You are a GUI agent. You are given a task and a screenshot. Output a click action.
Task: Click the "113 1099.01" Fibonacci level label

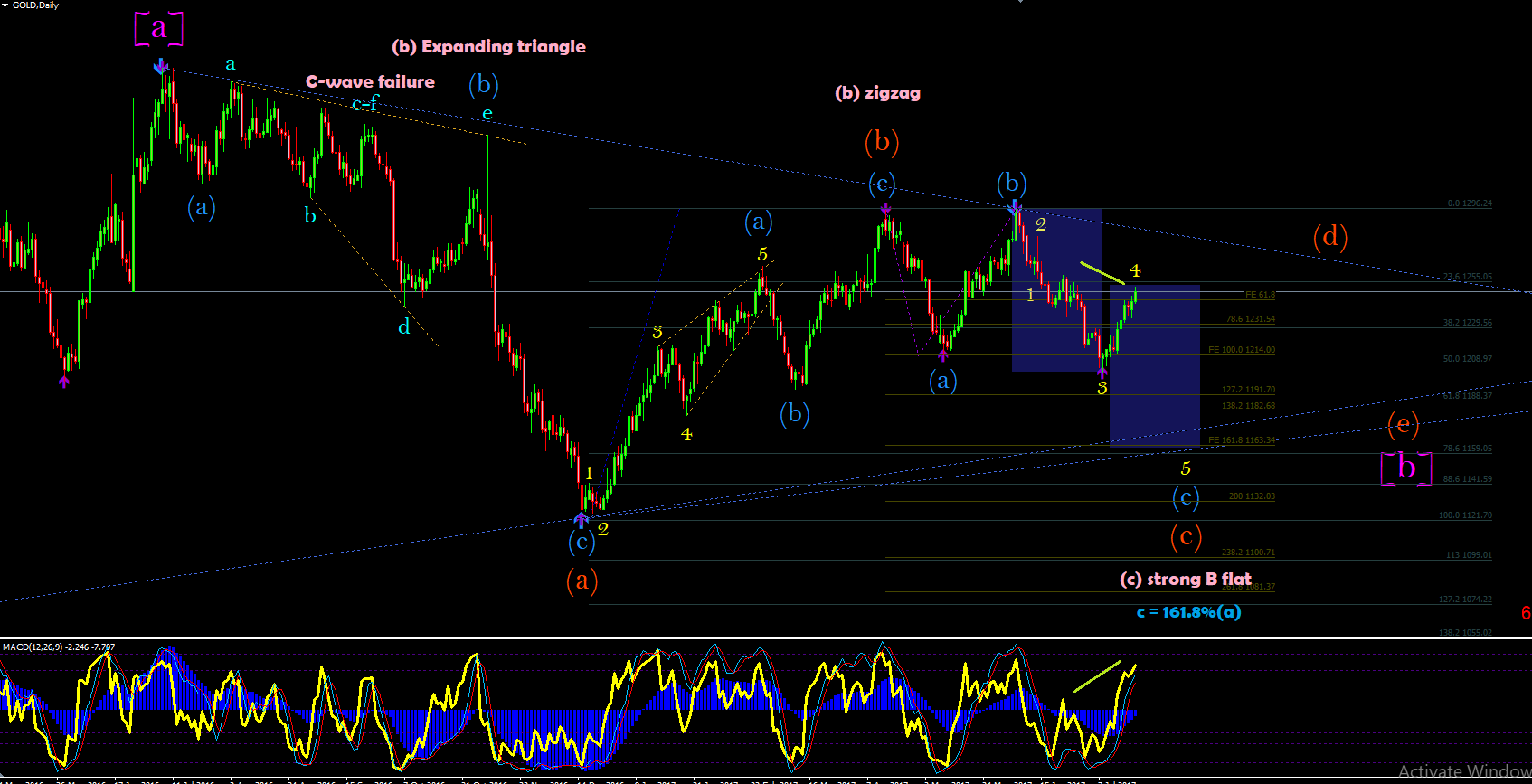pos(1469,555)
